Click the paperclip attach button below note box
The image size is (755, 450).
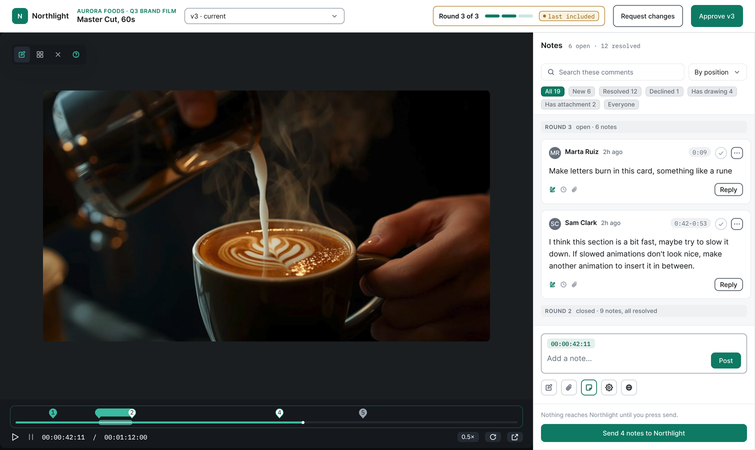569,387
